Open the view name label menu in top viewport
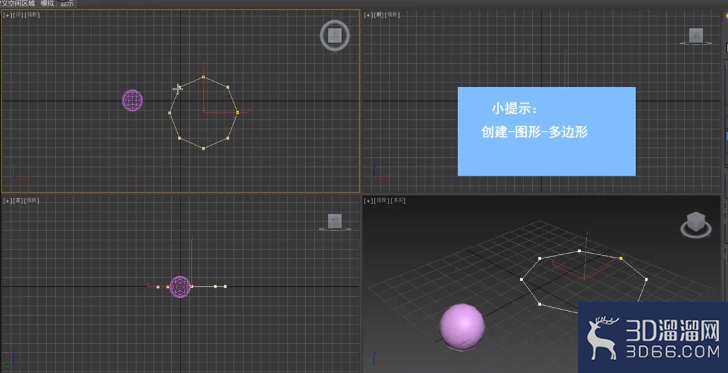 click(18, 15)
